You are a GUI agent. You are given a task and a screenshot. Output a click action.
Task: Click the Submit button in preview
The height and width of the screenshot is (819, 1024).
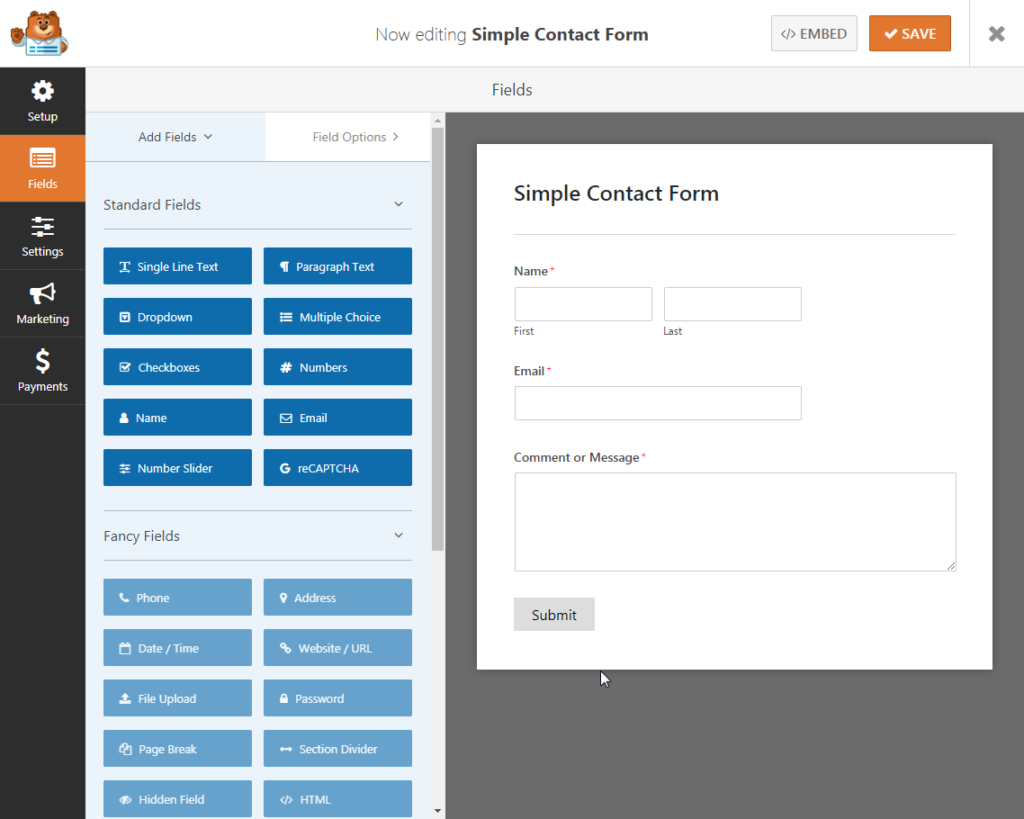point(554,614)
